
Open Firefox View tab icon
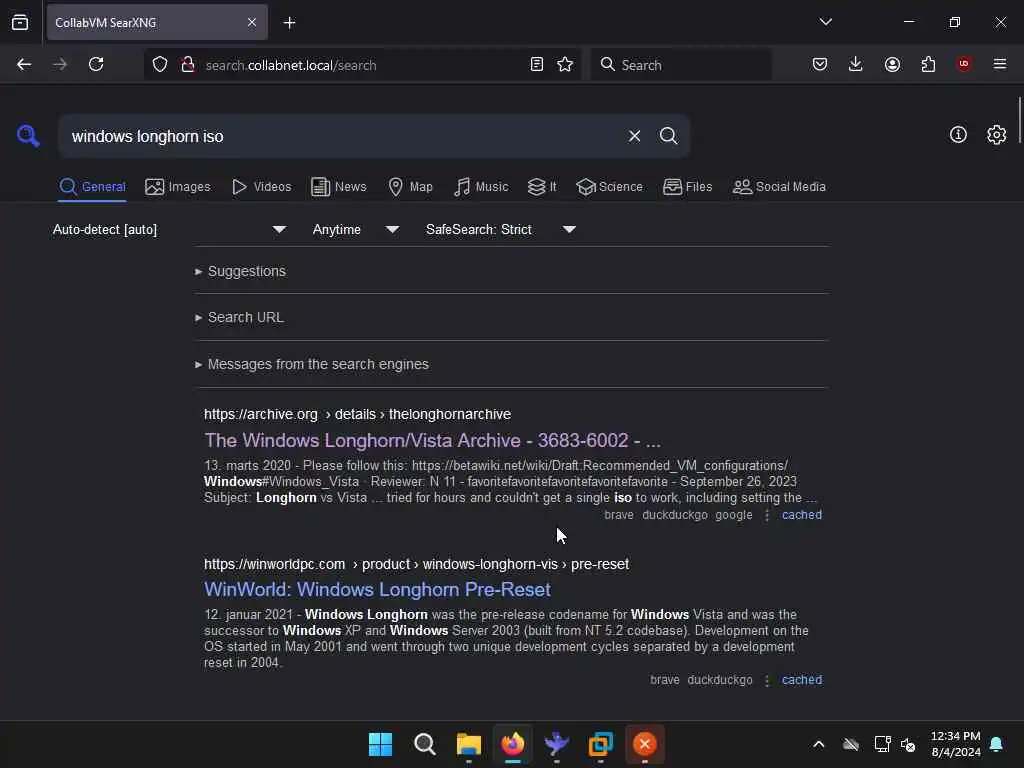pos(20,22)
